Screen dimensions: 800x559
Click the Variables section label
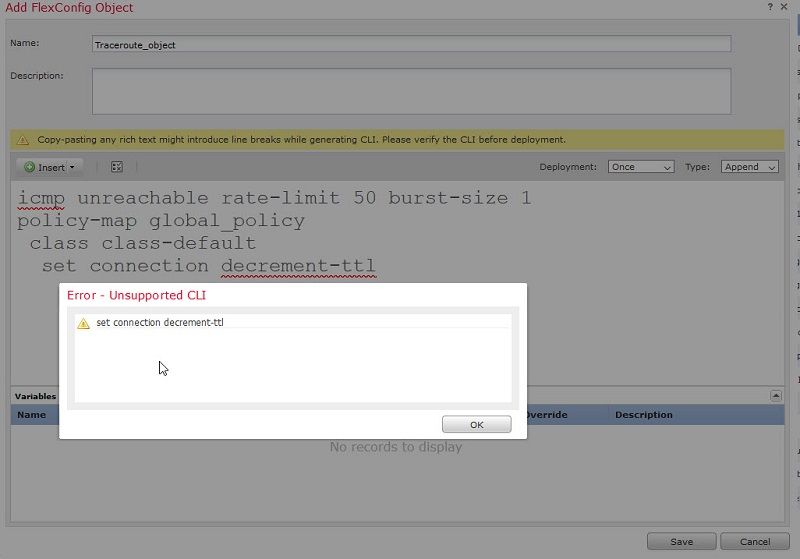point(35,396)
